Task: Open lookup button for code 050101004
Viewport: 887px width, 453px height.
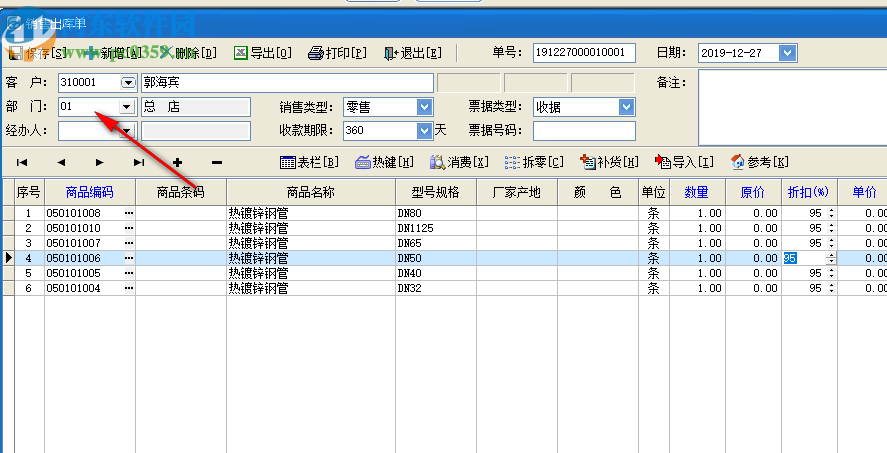Action: tap(130, 288)
